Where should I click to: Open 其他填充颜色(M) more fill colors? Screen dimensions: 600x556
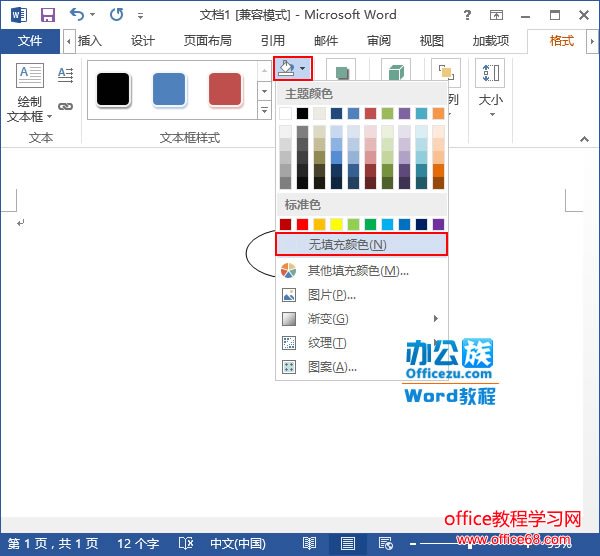pos(362,271)
